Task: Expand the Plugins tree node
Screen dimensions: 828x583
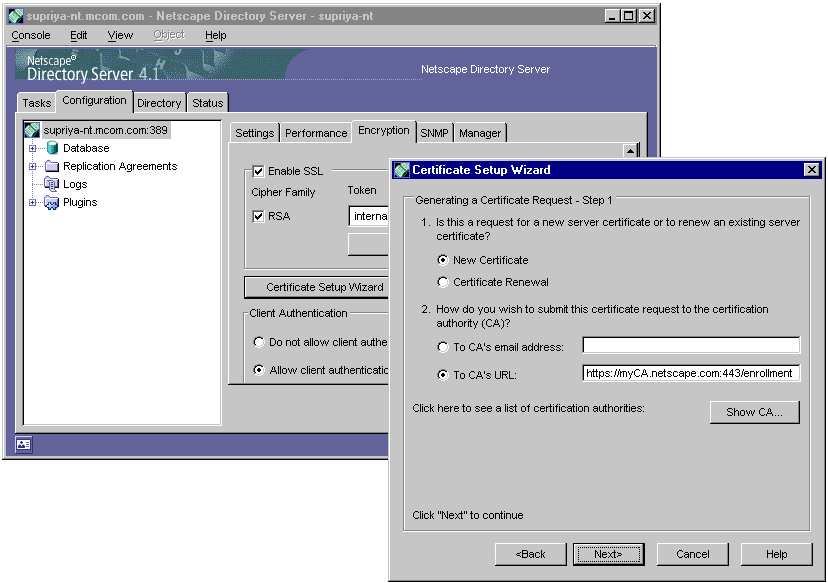Action: point(32,202)
